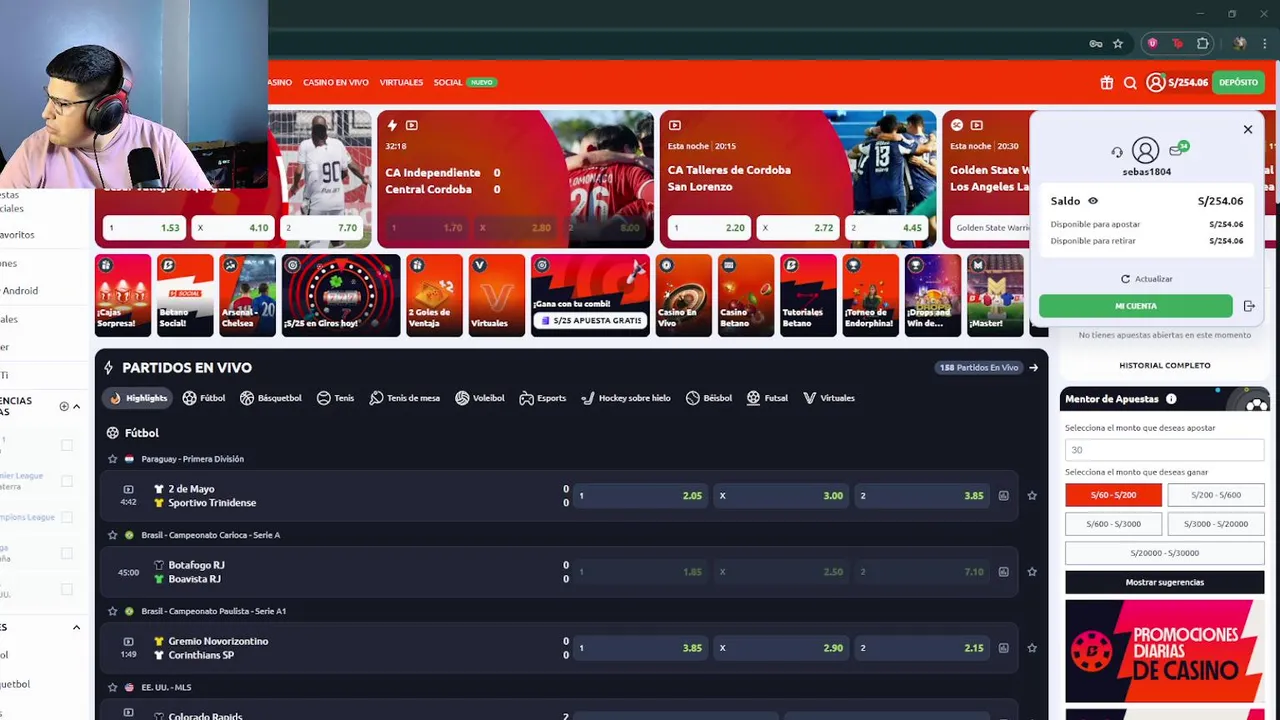
Task: Add favorite competitions with plus icon
Action: tap(64, 407)
